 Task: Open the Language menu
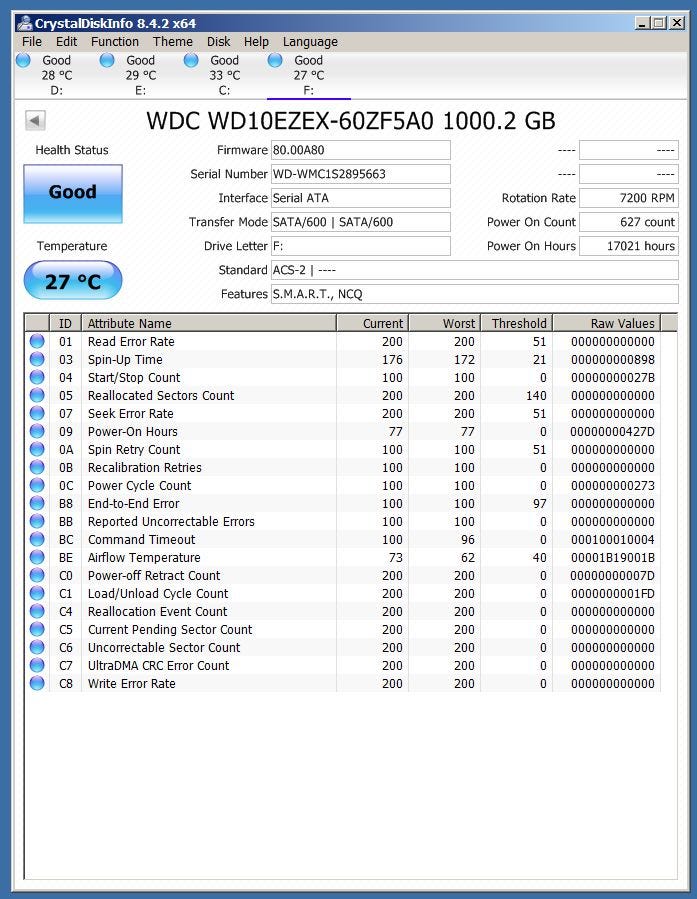pyautogui.click(x=310, y=42)
